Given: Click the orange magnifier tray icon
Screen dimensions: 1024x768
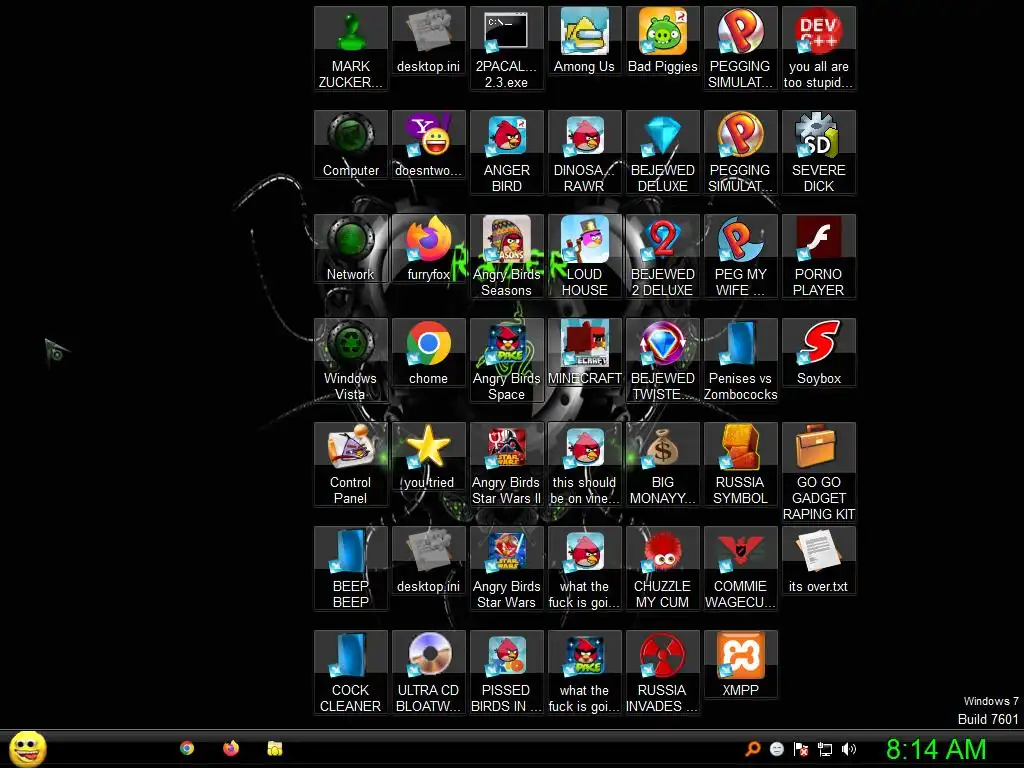Looking at the screenshot, I should (x=752, y=749).
